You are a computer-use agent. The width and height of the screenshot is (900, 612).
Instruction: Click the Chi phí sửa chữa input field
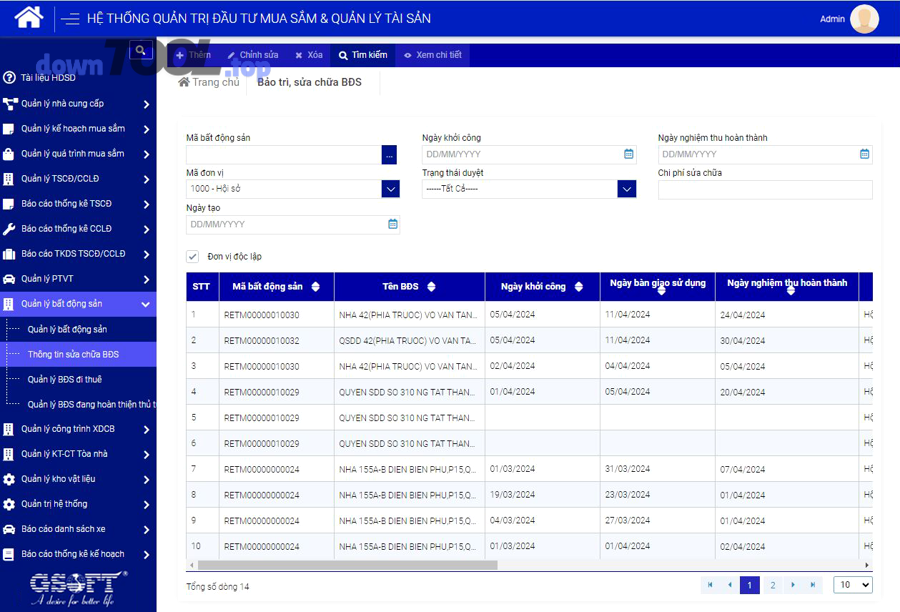pos(765,190)
